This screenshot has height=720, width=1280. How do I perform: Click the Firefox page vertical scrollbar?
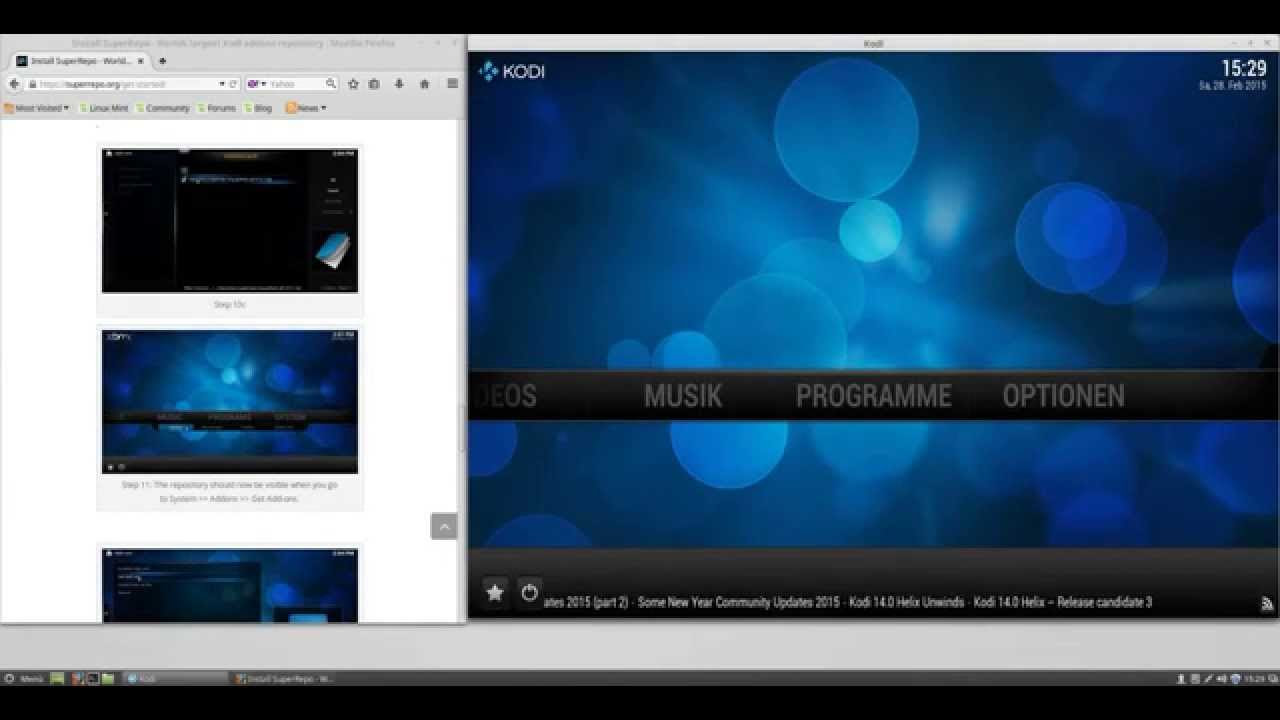(462, 430)
